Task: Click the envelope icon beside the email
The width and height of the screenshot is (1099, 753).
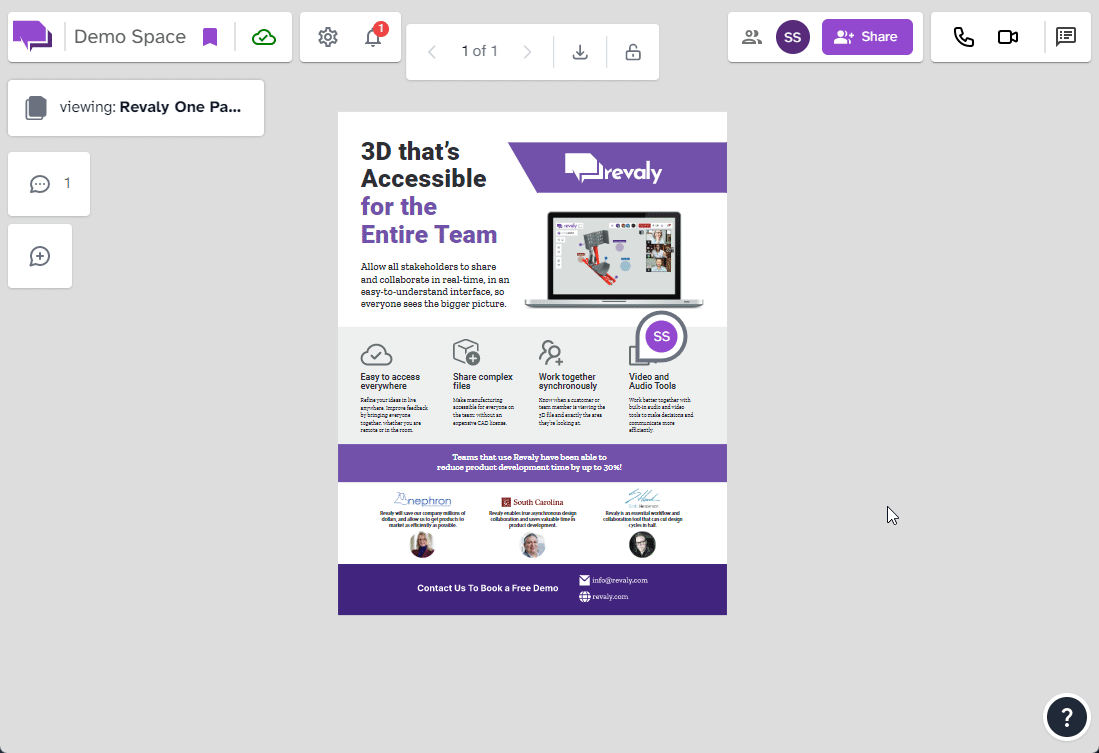Action: (585, 580)
